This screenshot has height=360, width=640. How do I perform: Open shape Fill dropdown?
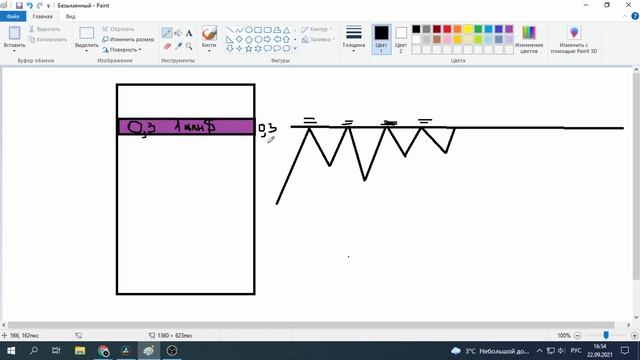318,40
